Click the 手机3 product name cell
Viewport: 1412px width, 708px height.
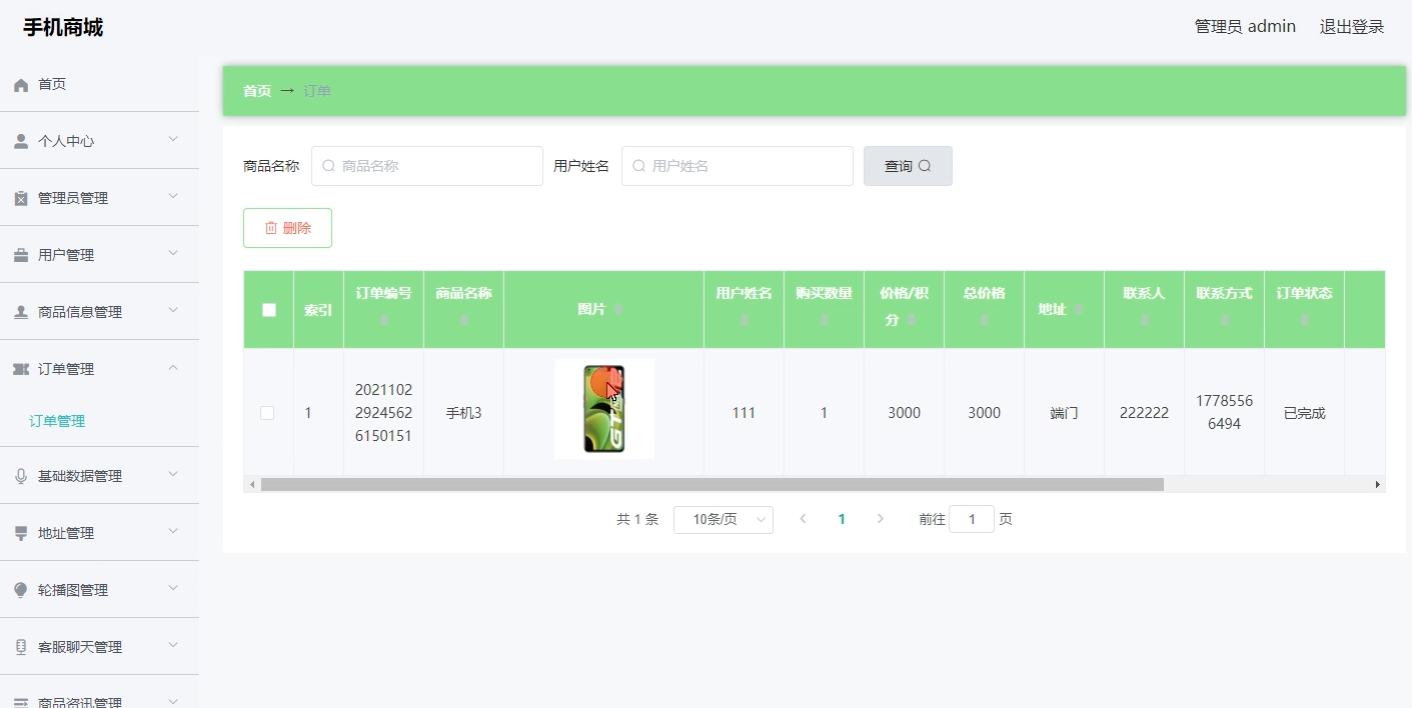(x=464, y=413)
